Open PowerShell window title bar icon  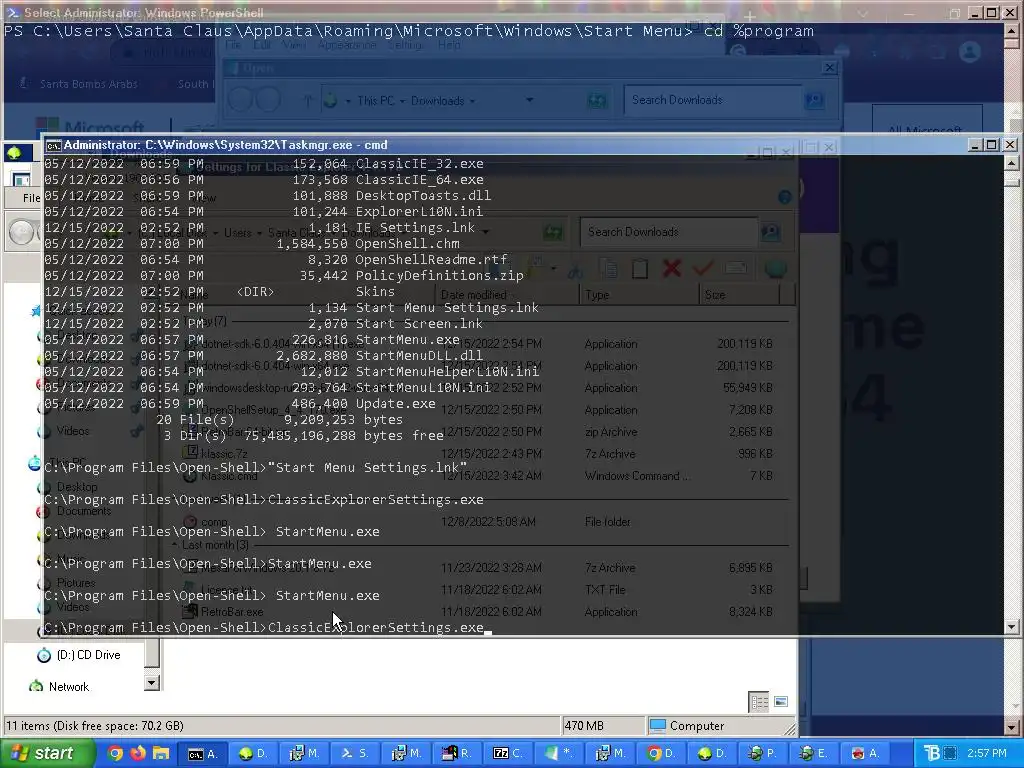click(12, 12)
